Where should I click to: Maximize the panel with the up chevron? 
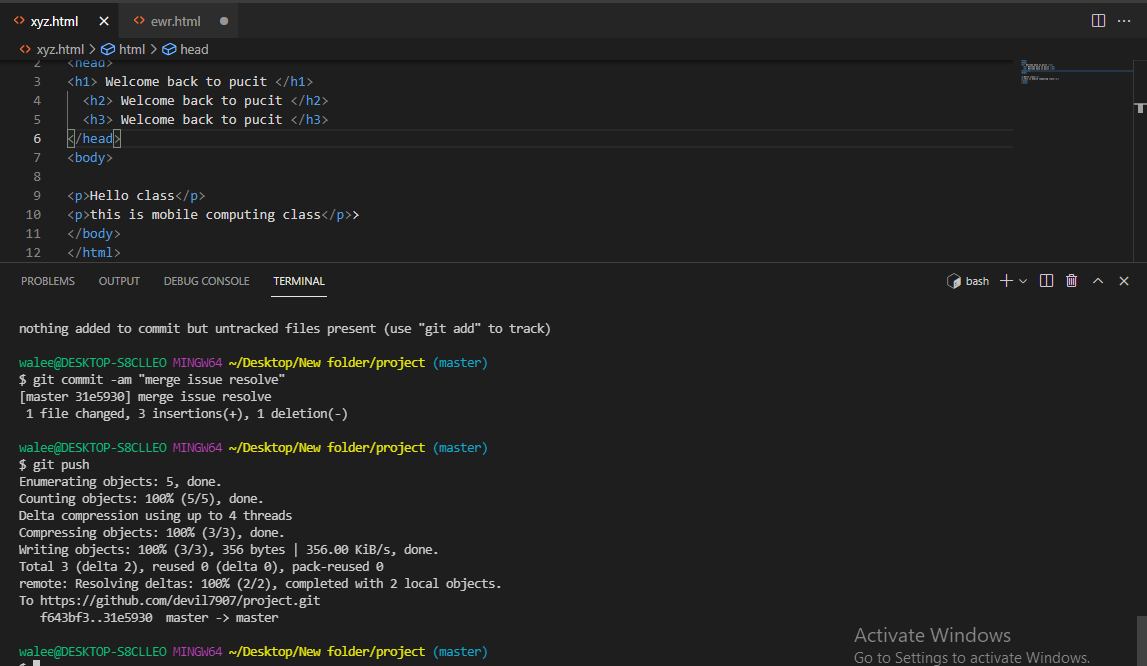point(1098,281)
